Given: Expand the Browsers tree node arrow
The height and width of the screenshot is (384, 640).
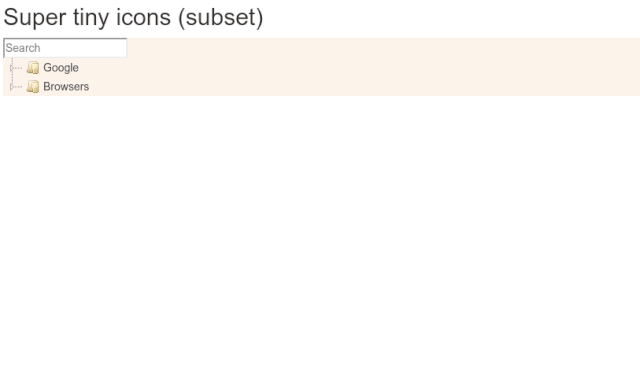Looking at the screenshot, I should (11, 87).
